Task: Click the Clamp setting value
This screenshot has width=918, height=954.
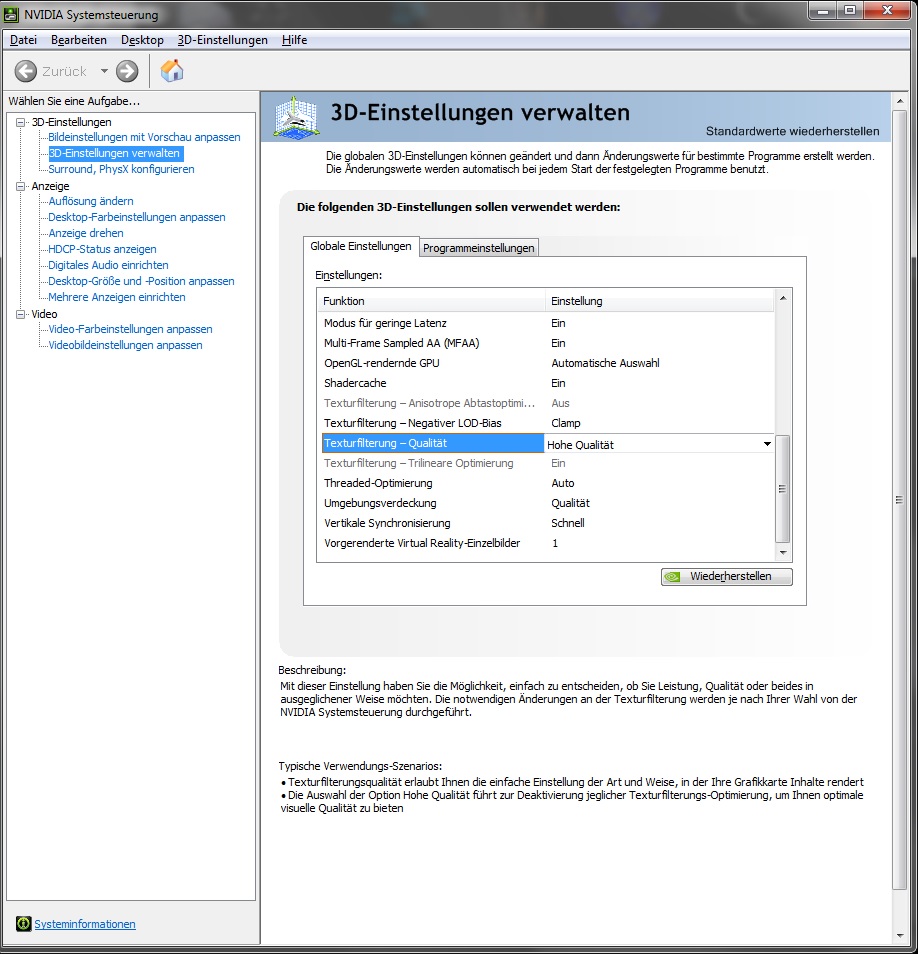Action: pos(566,423)
